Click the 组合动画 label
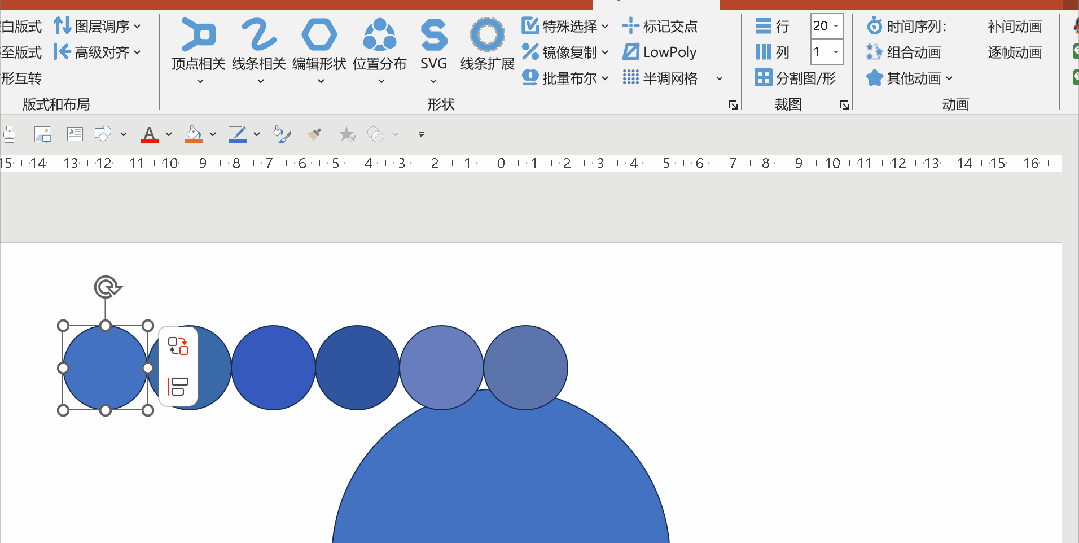 point(914,52)
